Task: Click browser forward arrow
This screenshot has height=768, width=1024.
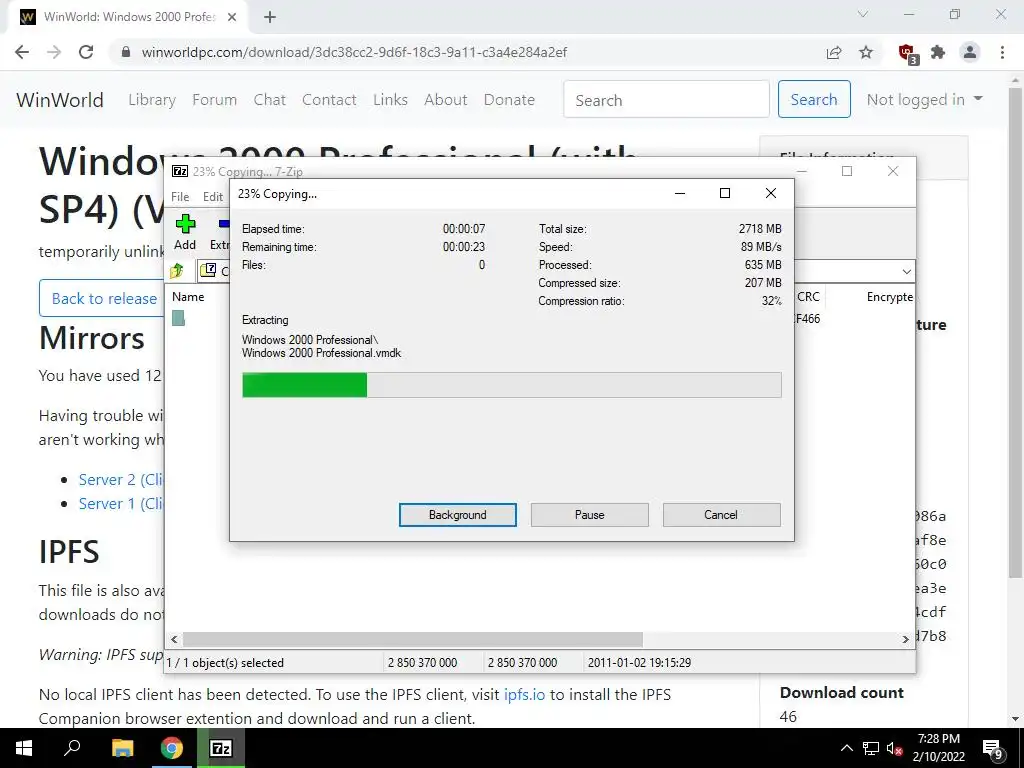Action: tap(54, 52)
